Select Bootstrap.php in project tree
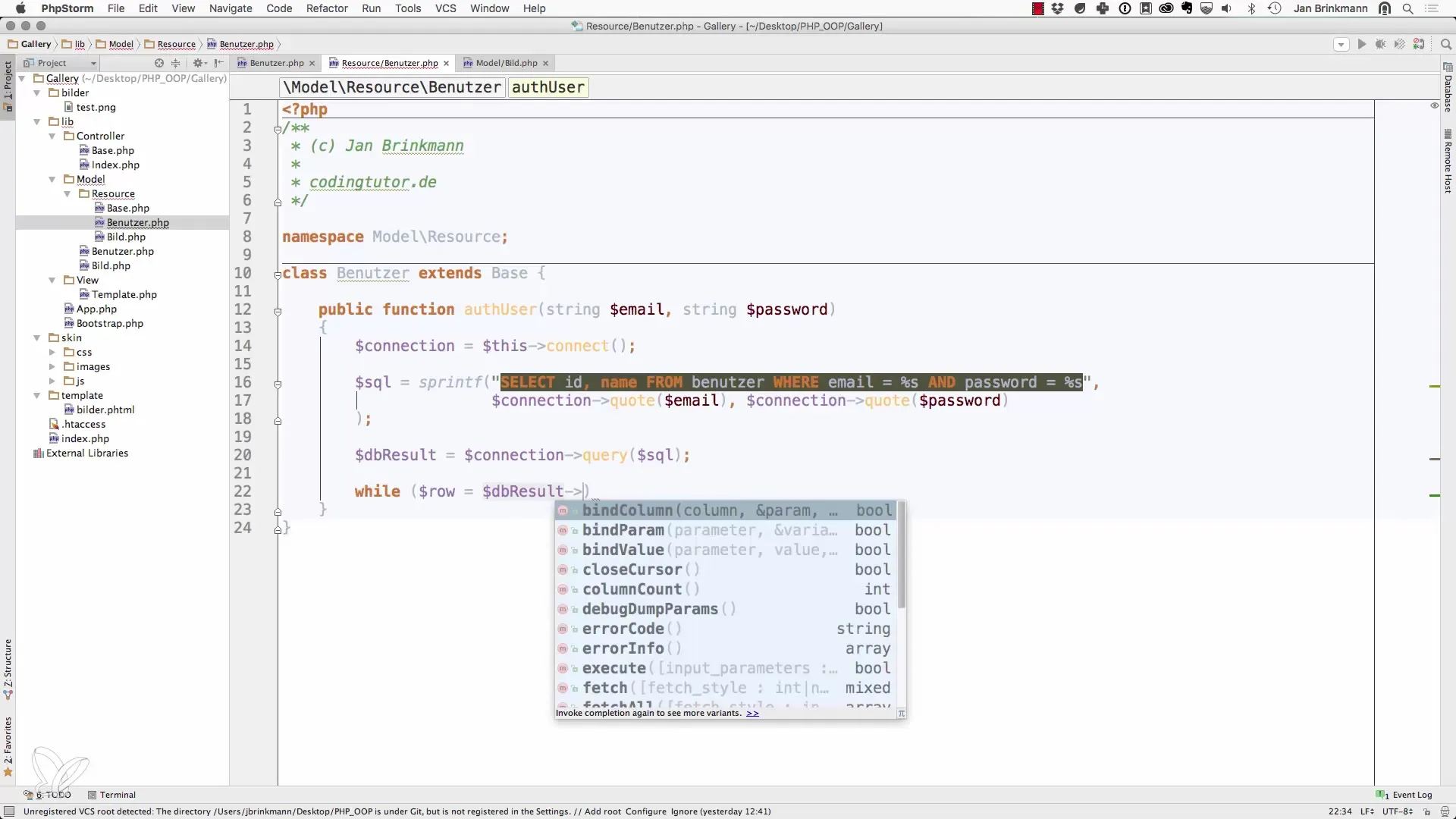The width and height of the screenshot is (1456, 819). pyautogui.click(x=109, y=323)
